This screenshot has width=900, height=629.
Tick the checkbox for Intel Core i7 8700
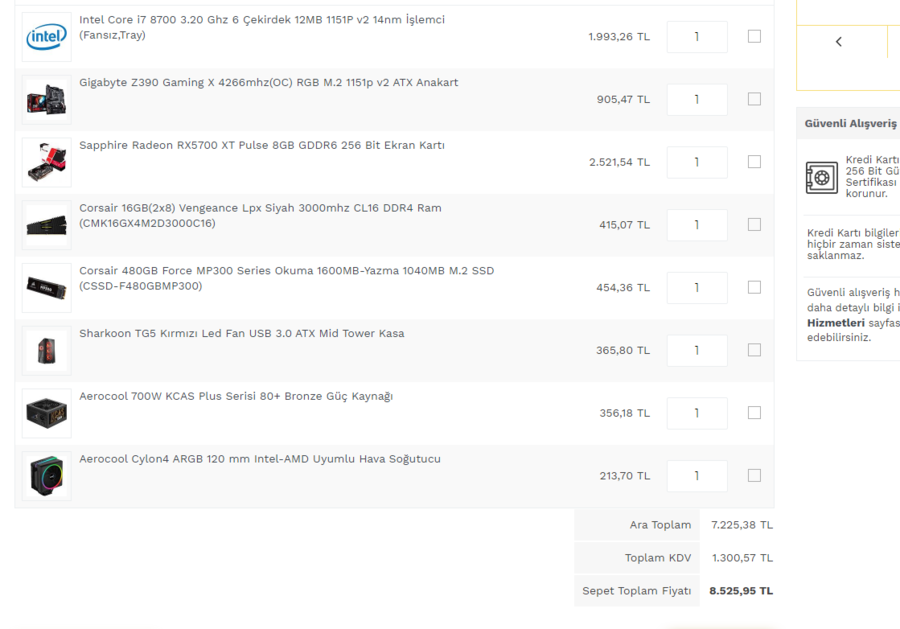754,37
